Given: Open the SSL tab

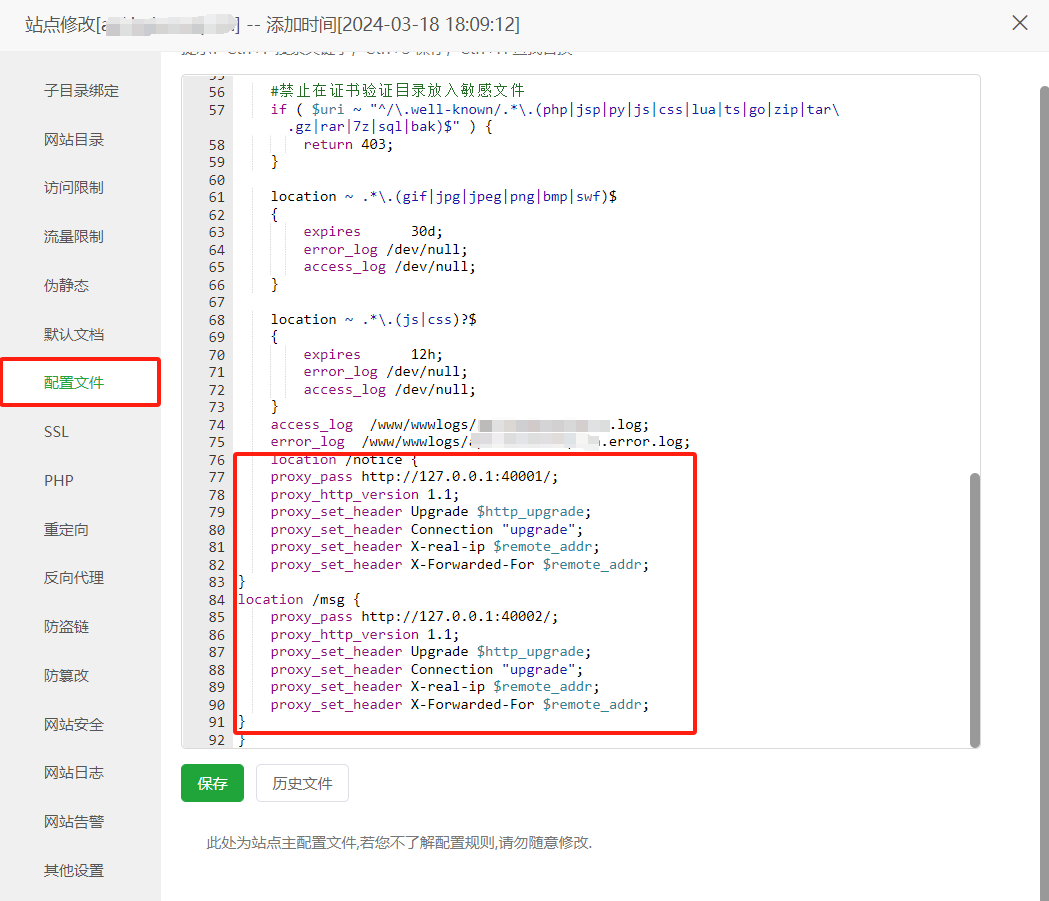Looking at the screenshot, I should pyautogui.click(x=56, y=432).
